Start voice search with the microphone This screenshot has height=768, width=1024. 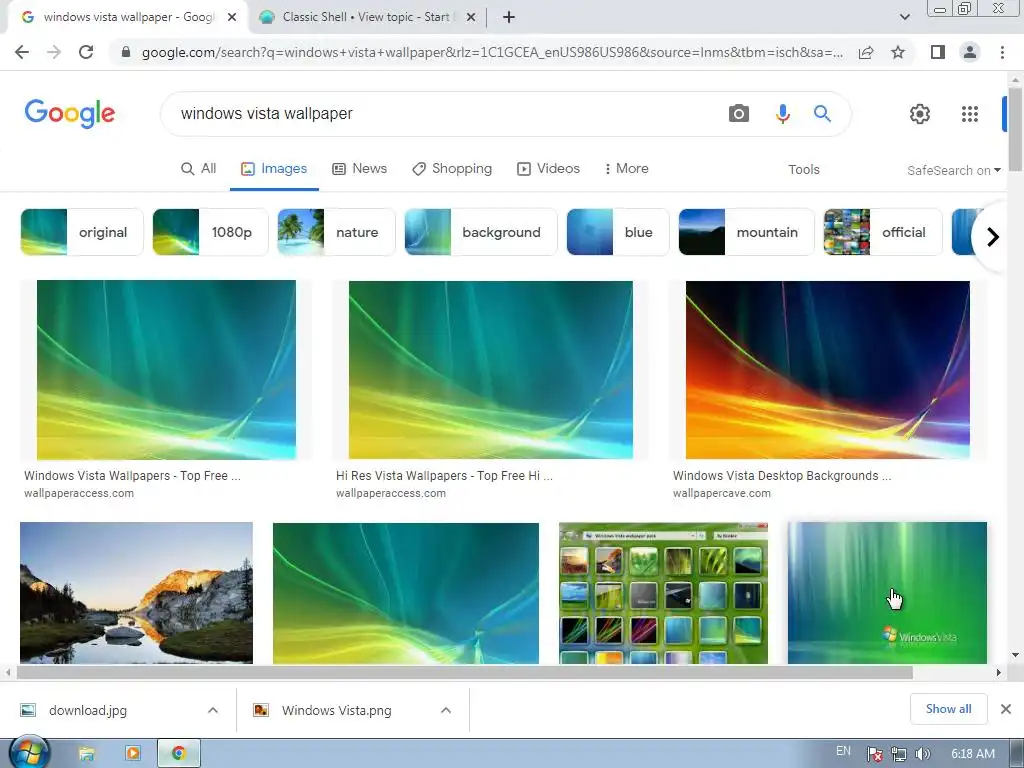coord(782,114)
